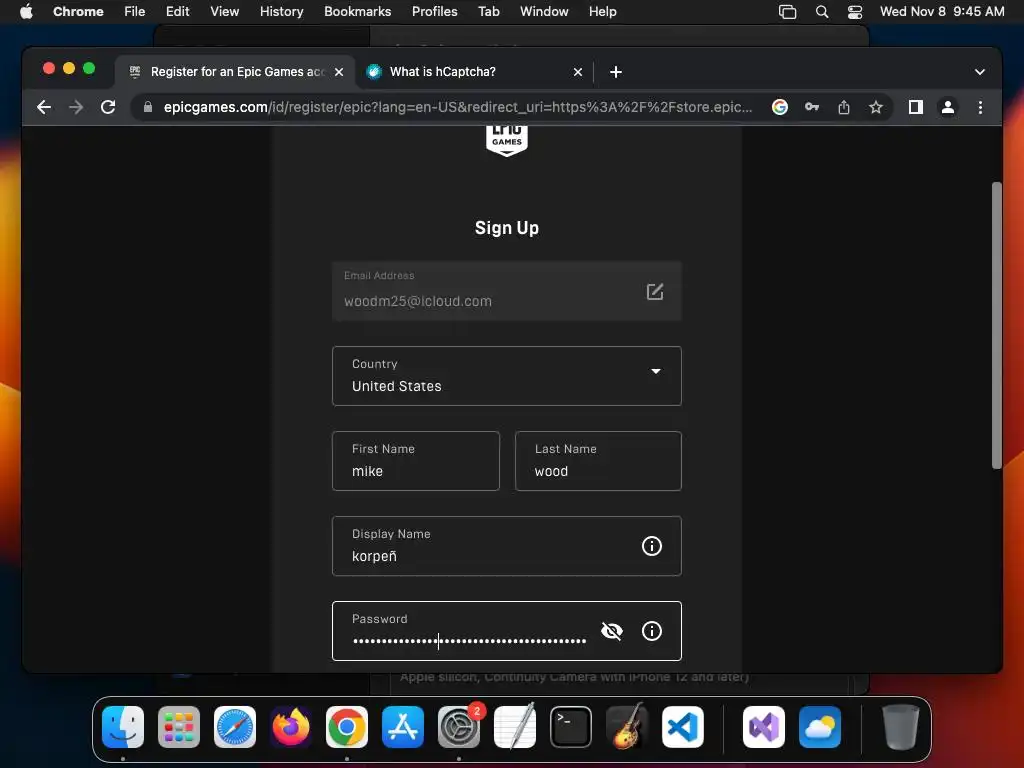1024x768 pixels.
Task: Open saved passwords key icon
Action: point(812,107)
